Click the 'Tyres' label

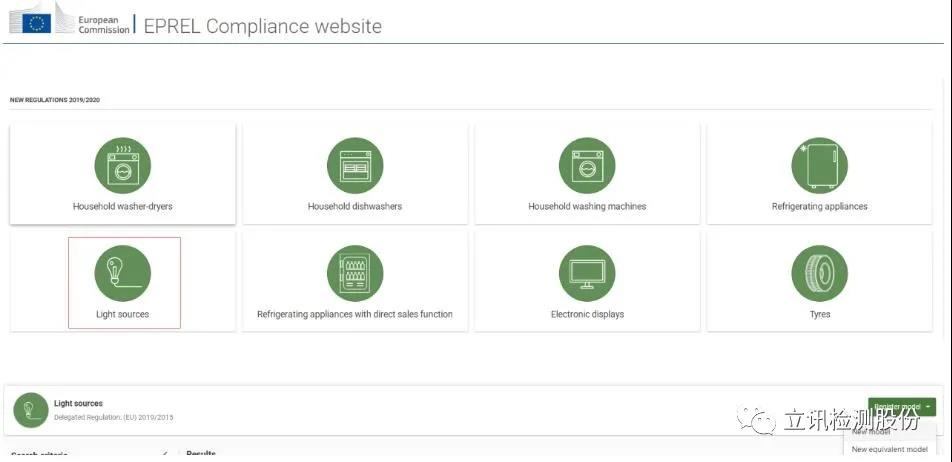tap(820, 314)
